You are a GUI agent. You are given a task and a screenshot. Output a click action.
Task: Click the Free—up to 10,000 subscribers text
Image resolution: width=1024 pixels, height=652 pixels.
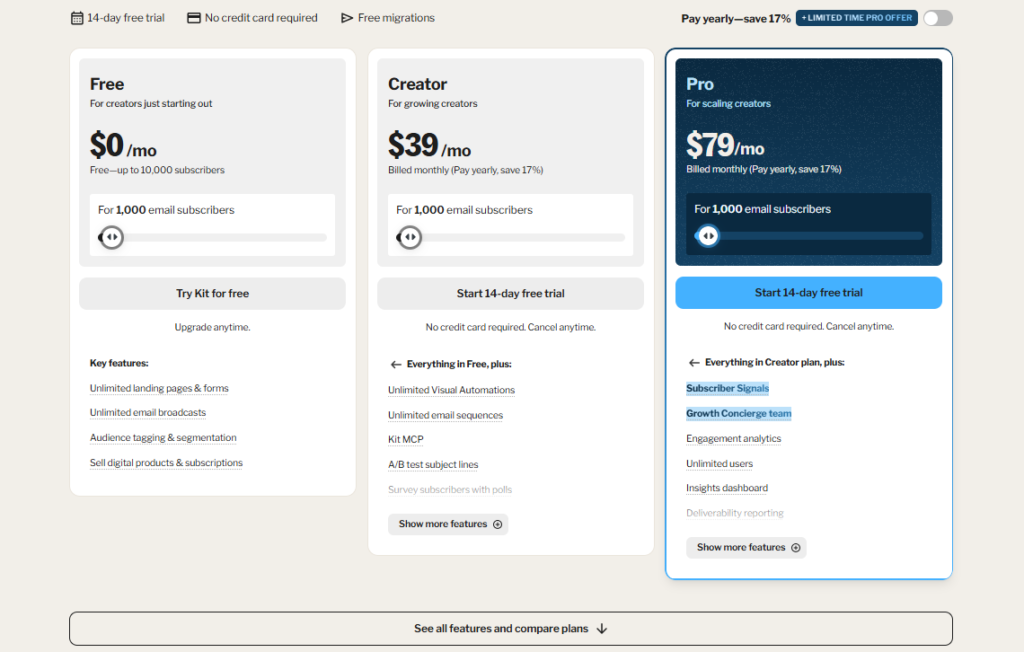157,170
